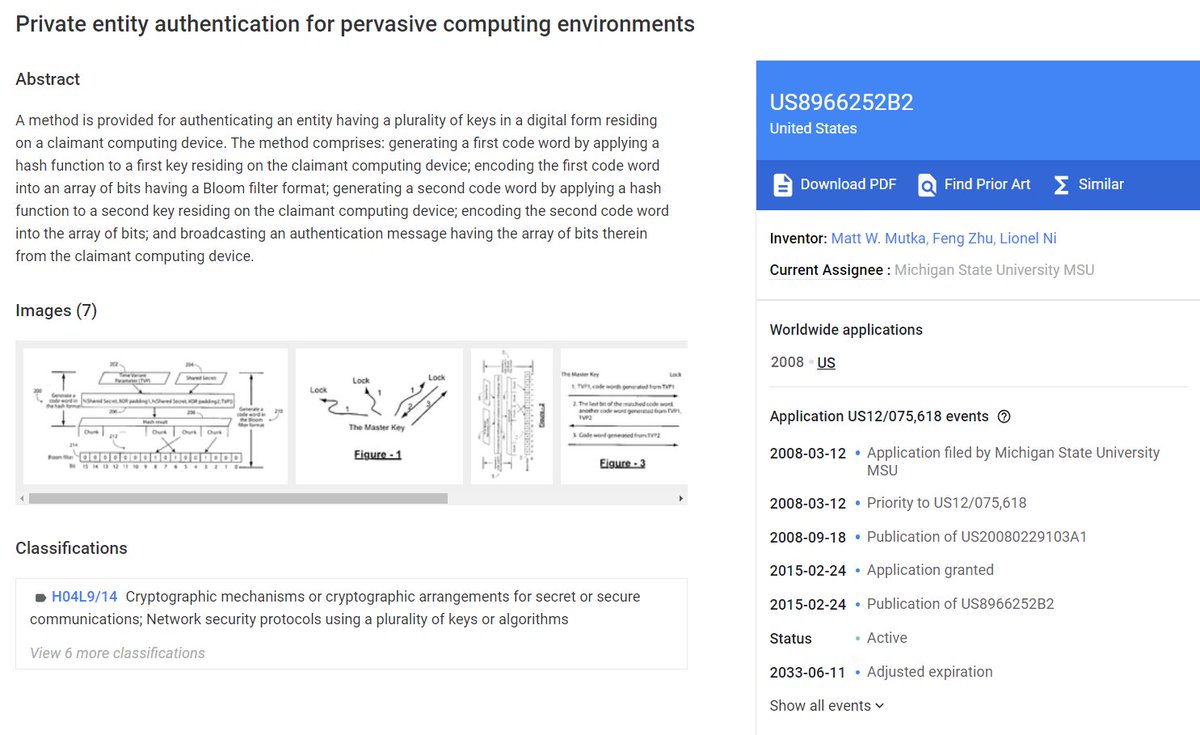Click the images horizontal scrollbar
1200x735 pixels.
(238, 498)
